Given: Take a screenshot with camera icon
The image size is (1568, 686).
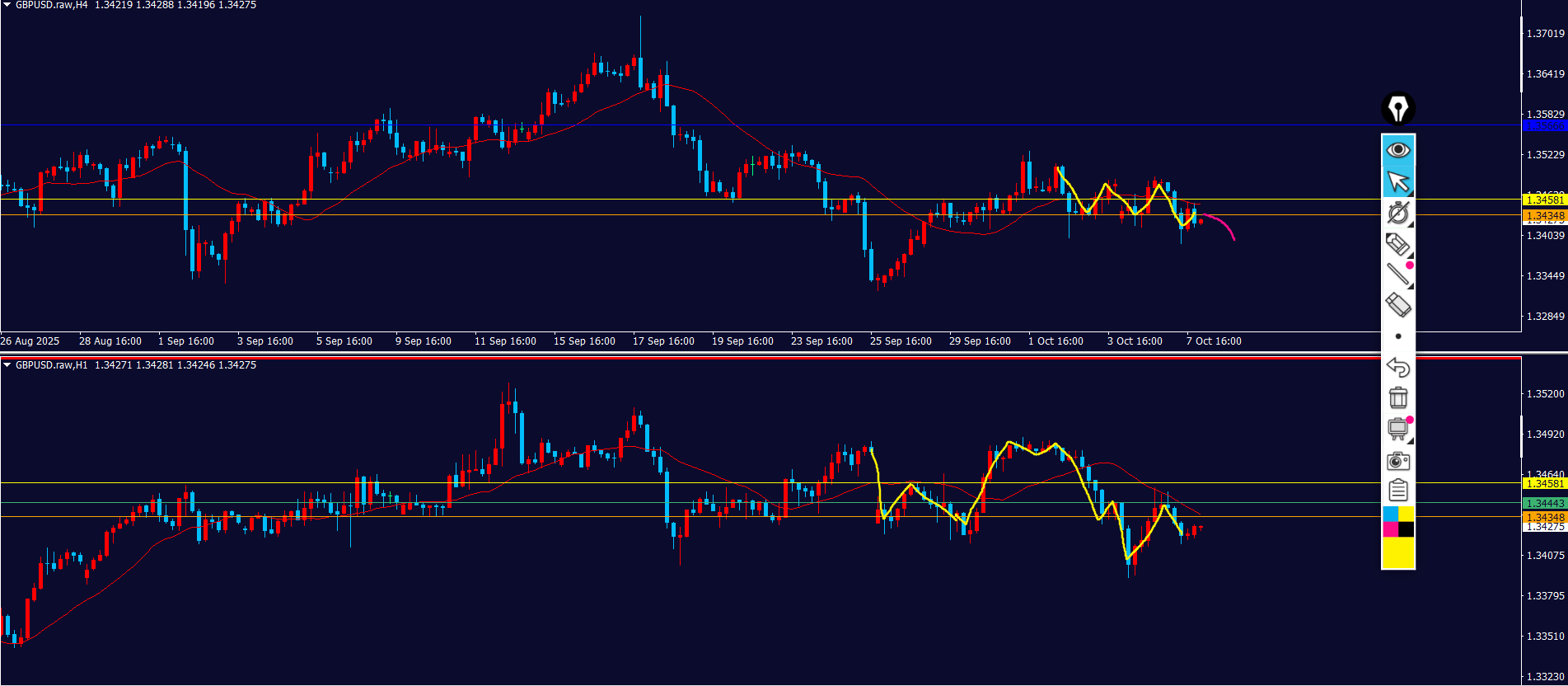Looking at the screenshot, I should tap(1397, 460).
